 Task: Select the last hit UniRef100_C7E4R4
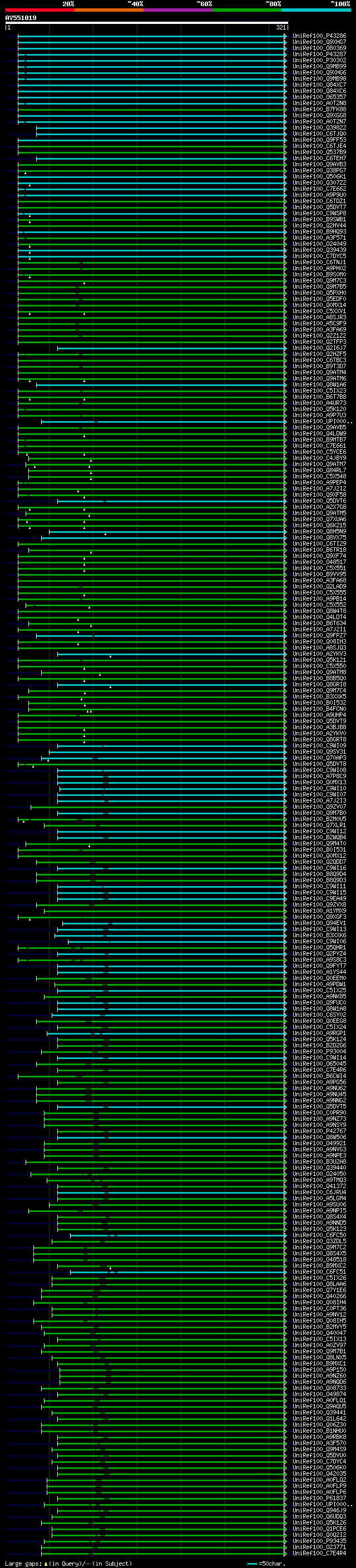coord(319,1553)
